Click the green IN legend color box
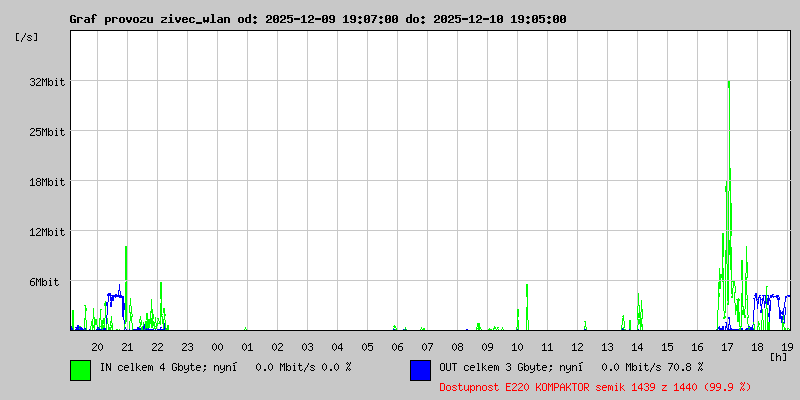Screen dimensions: 800x400 81,370
